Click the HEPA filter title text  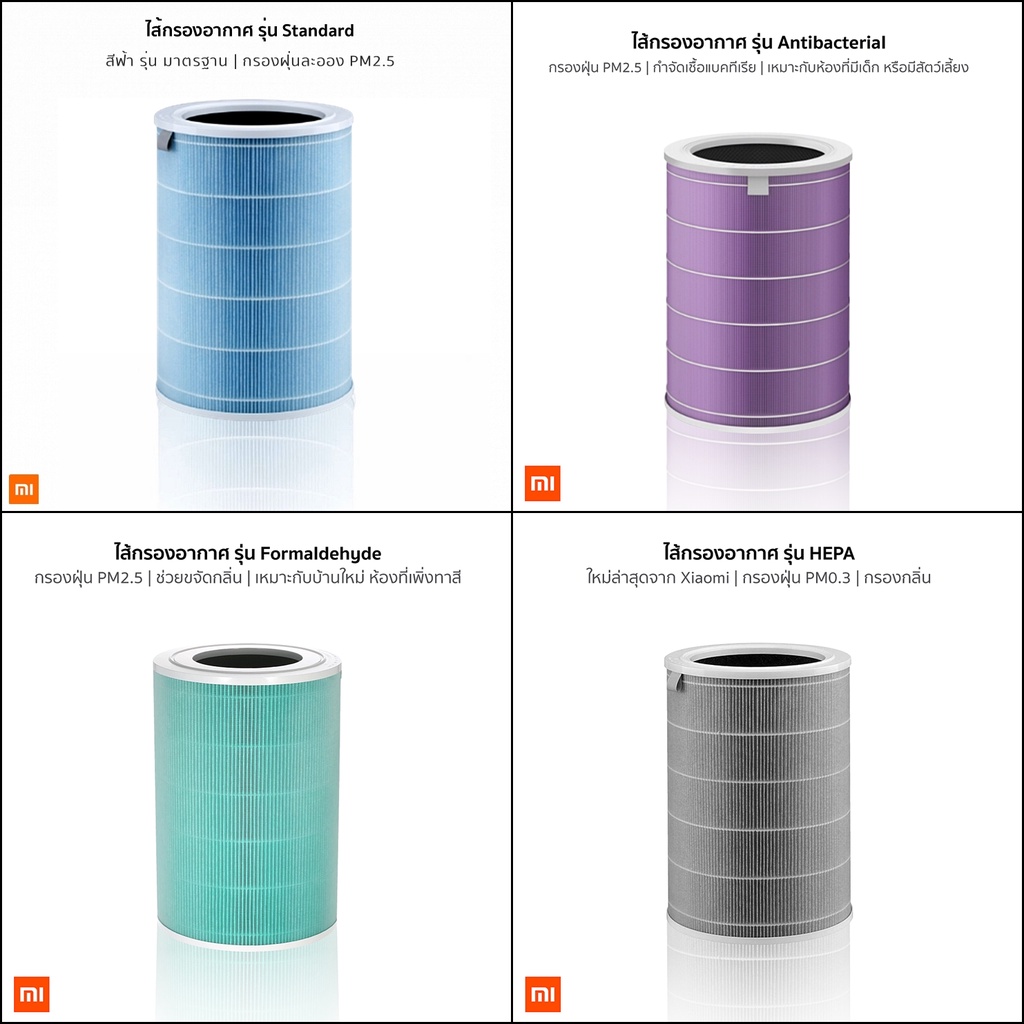pyautogui.click(x=759, y=553)
